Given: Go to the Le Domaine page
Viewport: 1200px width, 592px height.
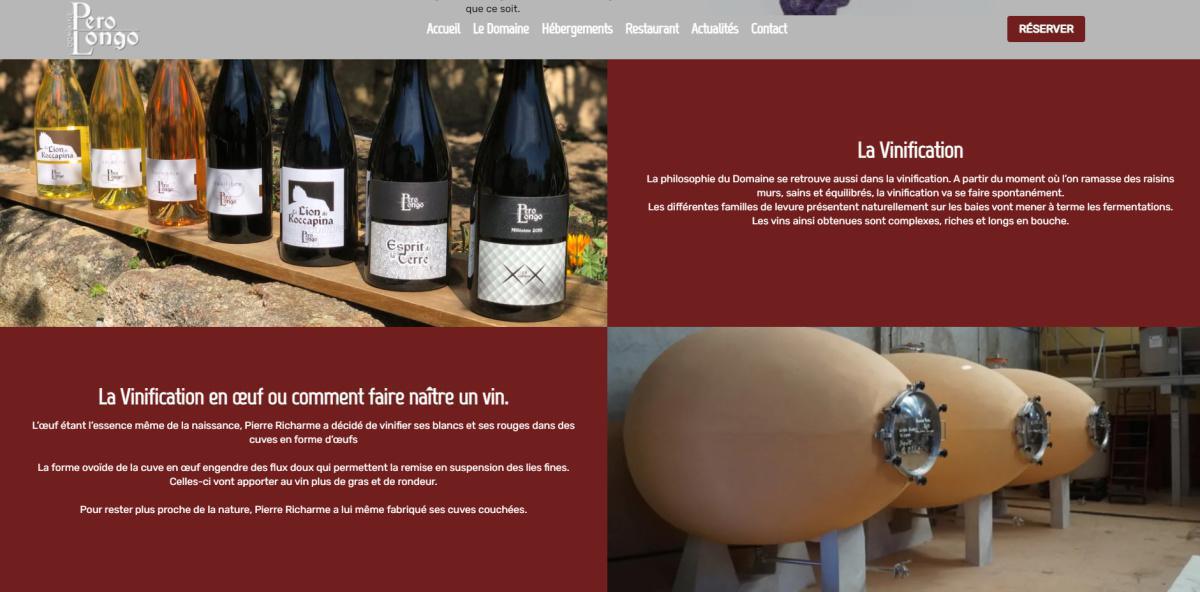Looking at the screenshot, I should click(x=501, y=29).
